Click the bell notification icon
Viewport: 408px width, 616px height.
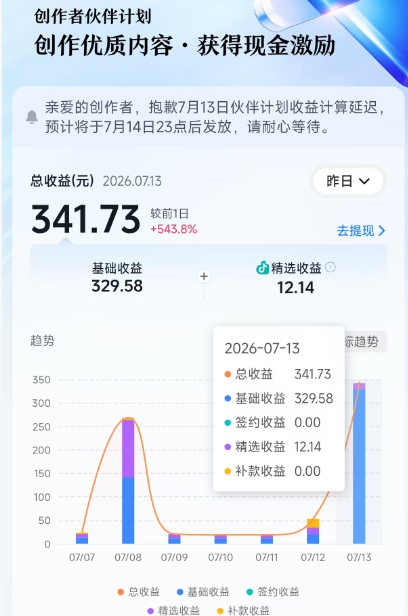point(32,117)
